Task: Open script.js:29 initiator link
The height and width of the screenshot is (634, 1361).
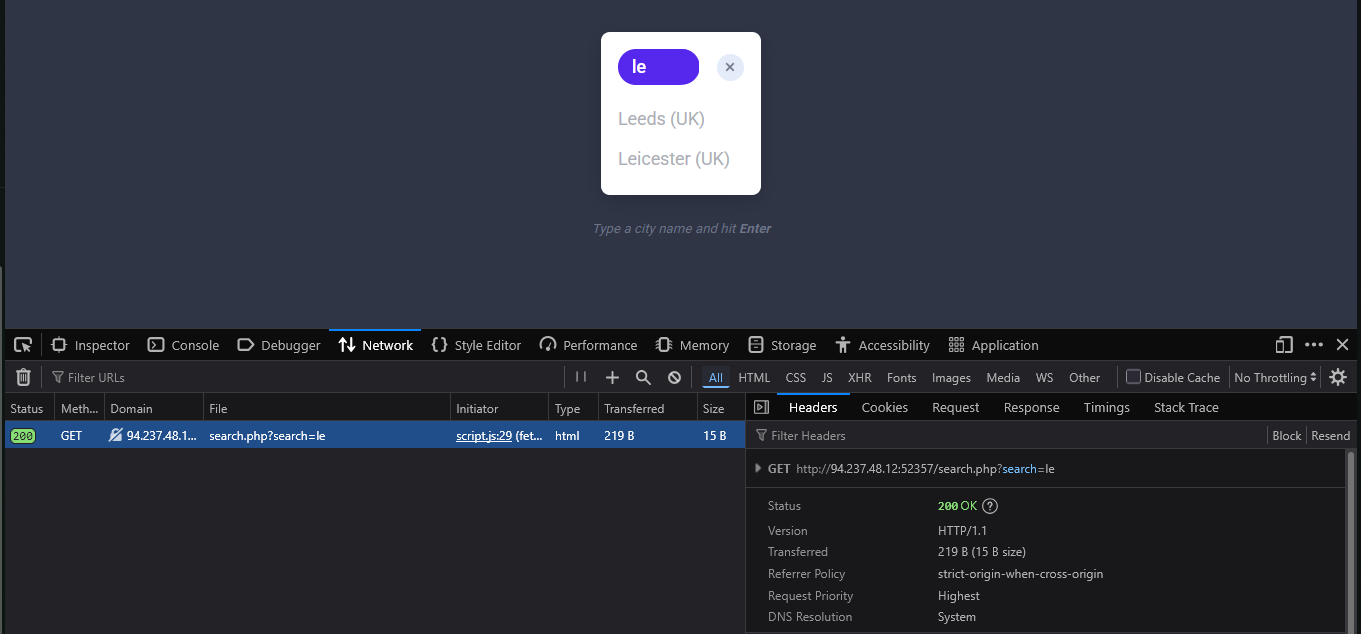Action: click(x=484, y=435)
